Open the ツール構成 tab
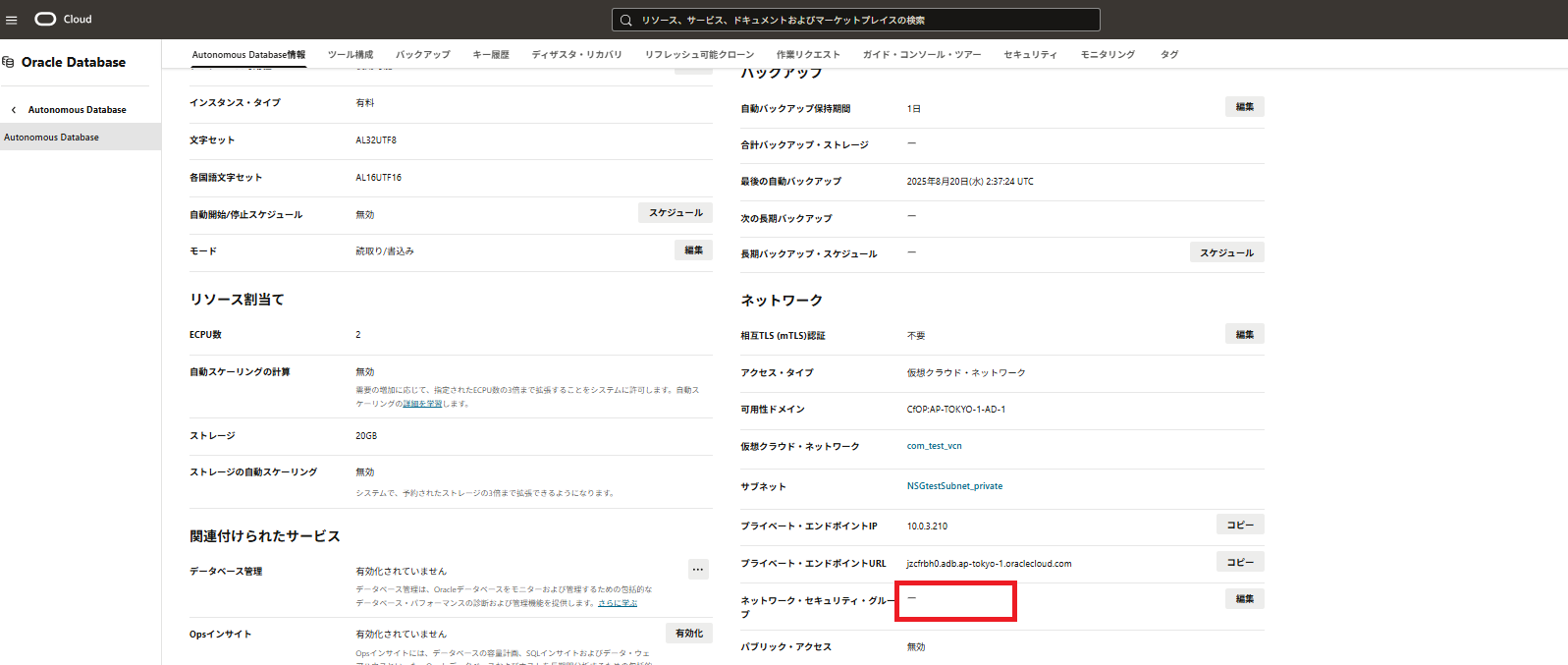The image size is (1568, 665). (x=351, y=55)
